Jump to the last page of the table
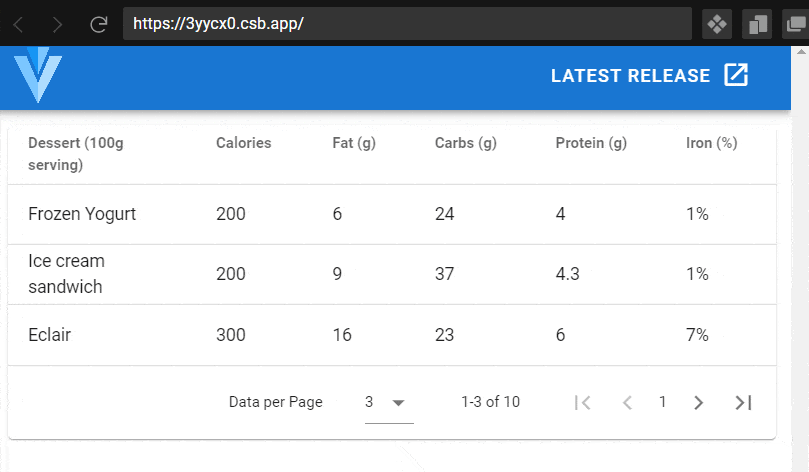 (743, 402)
